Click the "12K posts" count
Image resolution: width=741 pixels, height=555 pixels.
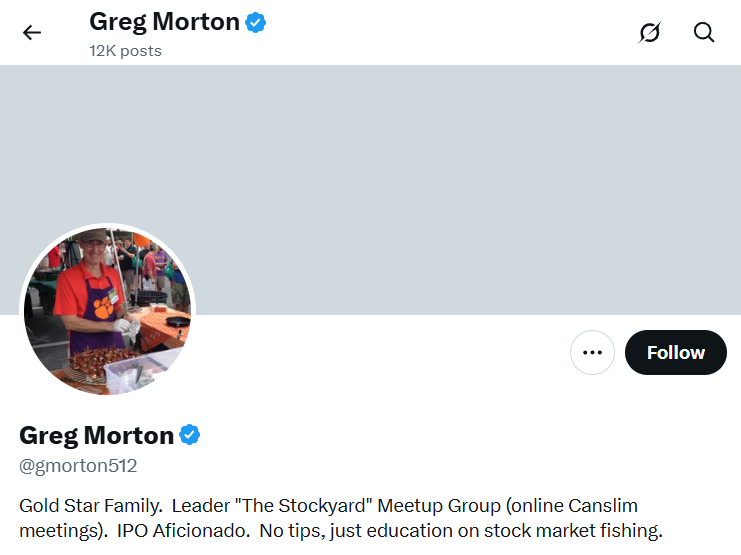click(125, 51)
